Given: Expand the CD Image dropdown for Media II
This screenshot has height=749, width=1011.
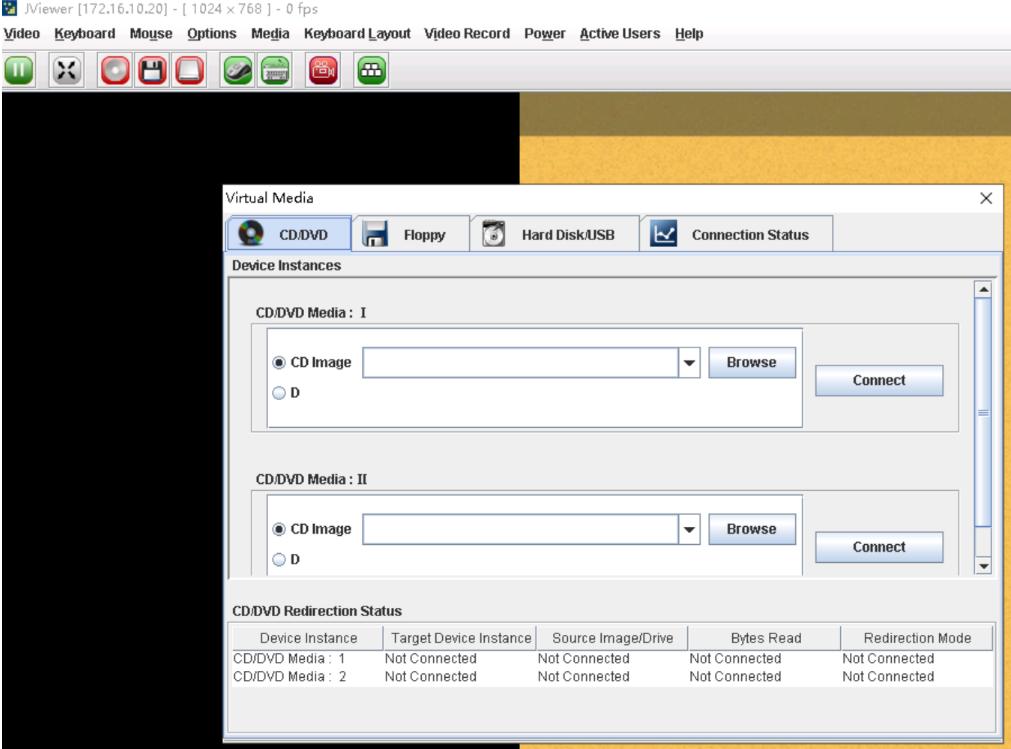Looking at the screenshot, I should (689, 530).
